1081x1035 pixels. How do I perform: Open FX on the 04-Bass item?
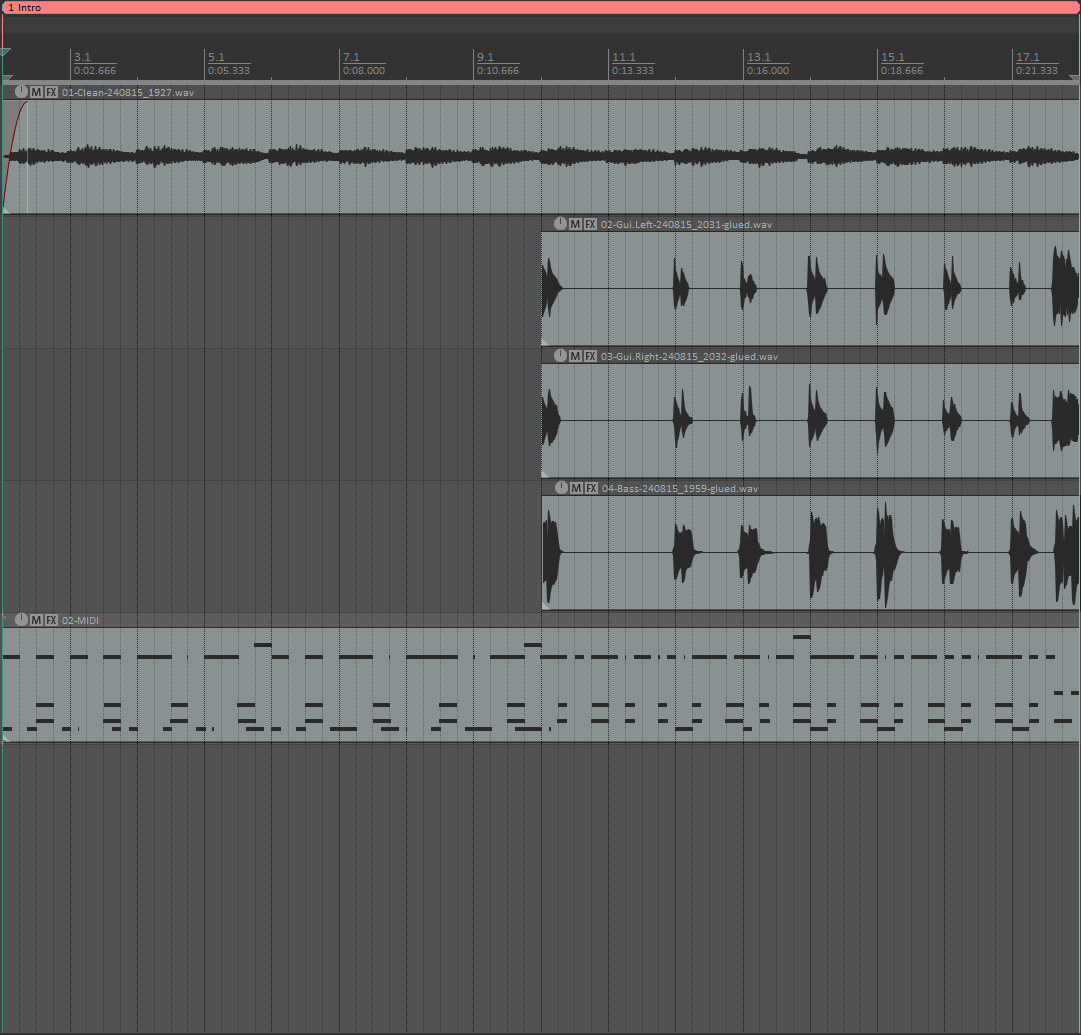point(590,488)
